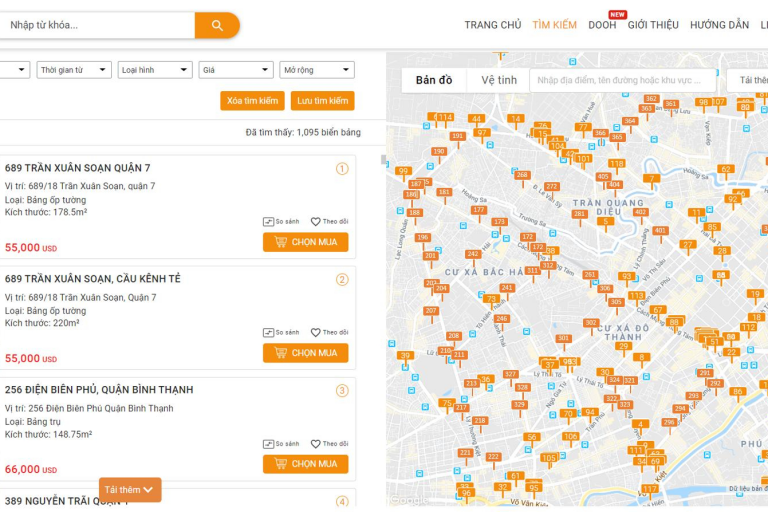Click the orange search magnifier button
This screenshot has width=768, height=512.
(x=217, y=25)
